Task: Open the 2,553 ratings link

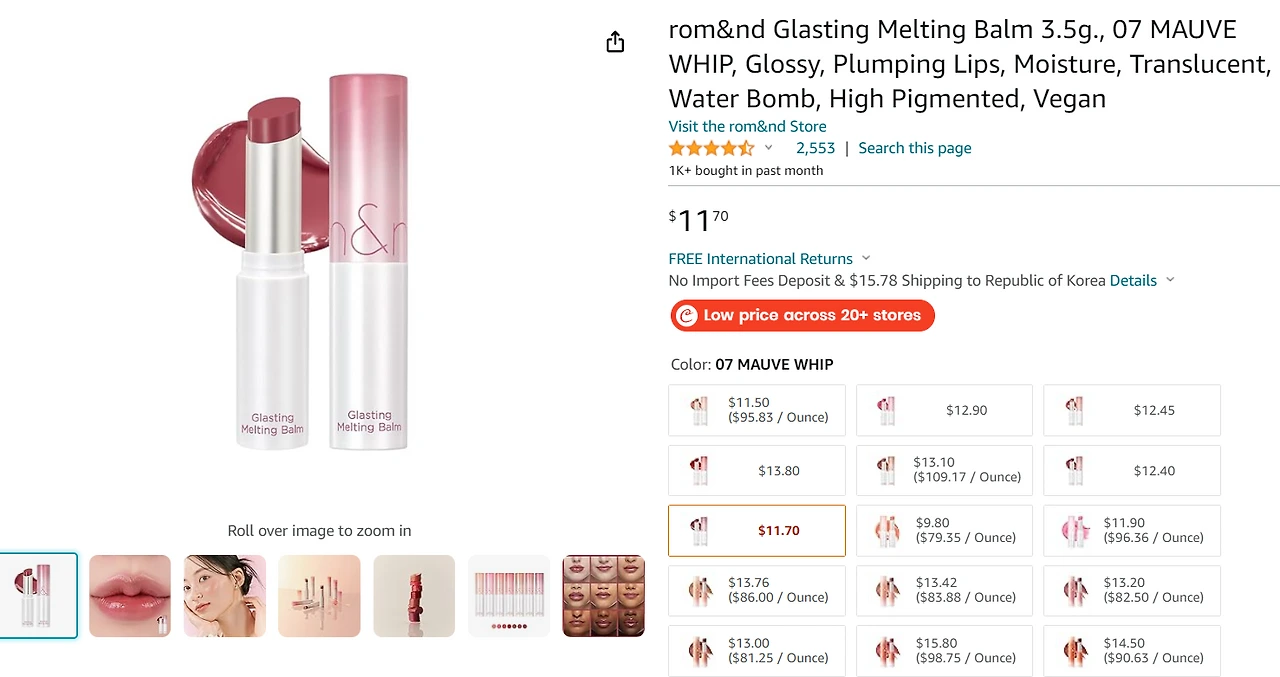Action: pyautogui.click(x=815, y=148)
